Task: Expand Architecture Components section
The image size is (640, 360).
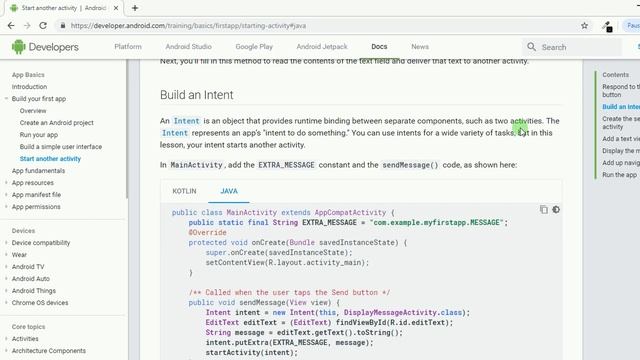Action: 6,351
